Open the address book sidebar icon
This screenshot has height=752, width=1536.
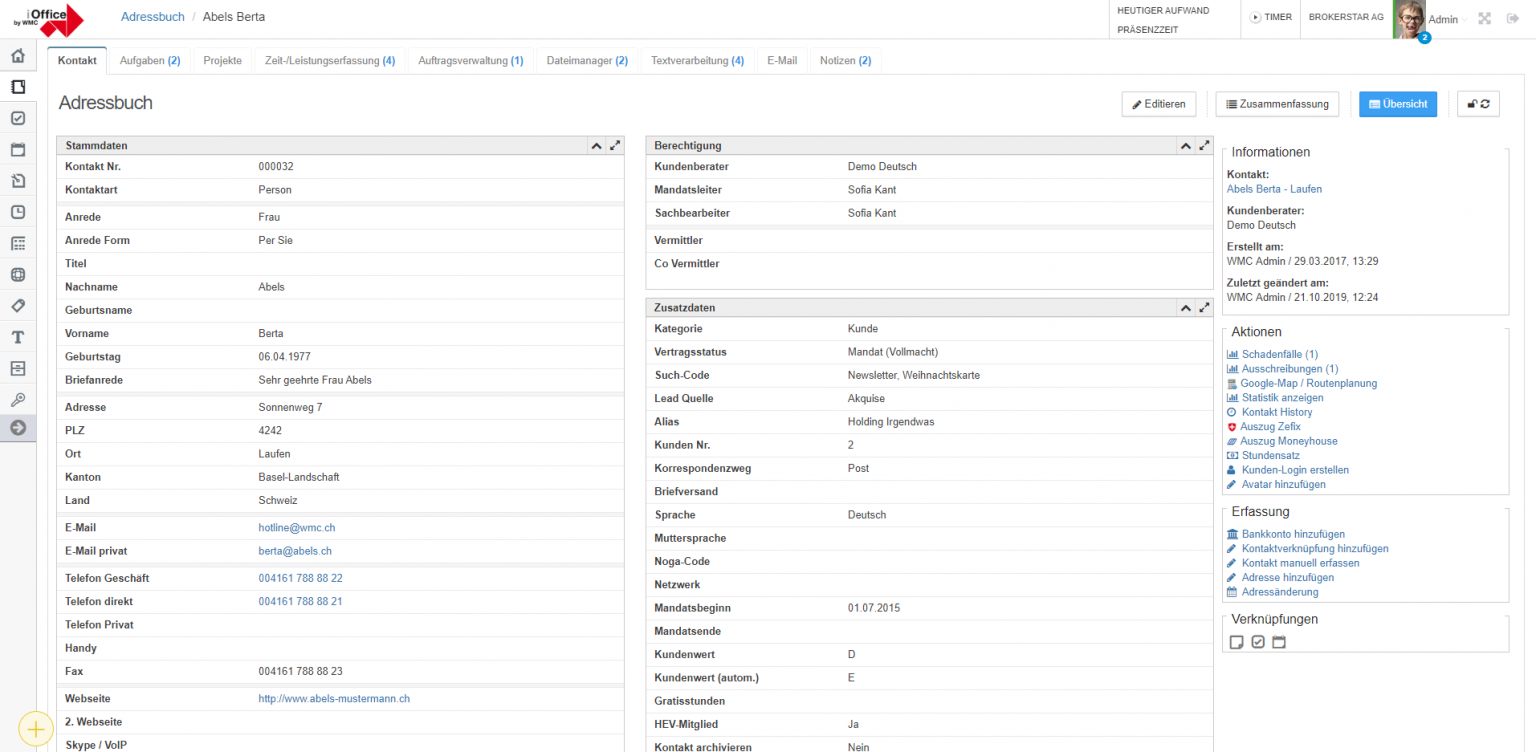coord(18,87)
